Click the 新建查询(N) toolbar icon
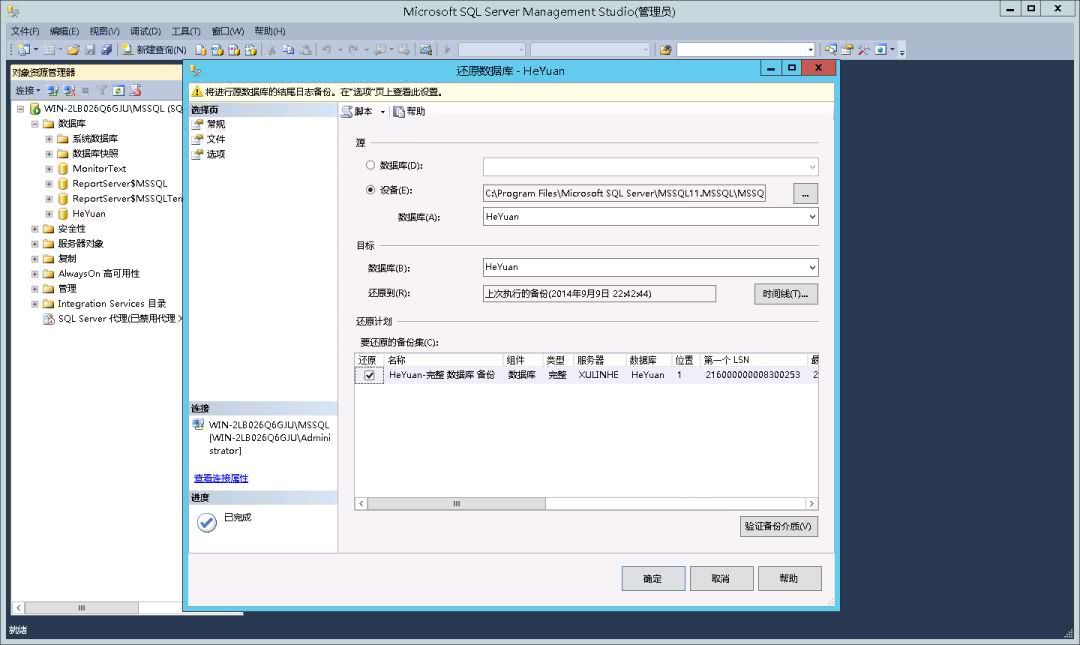 pyautogui.click(x=127, y=50)
